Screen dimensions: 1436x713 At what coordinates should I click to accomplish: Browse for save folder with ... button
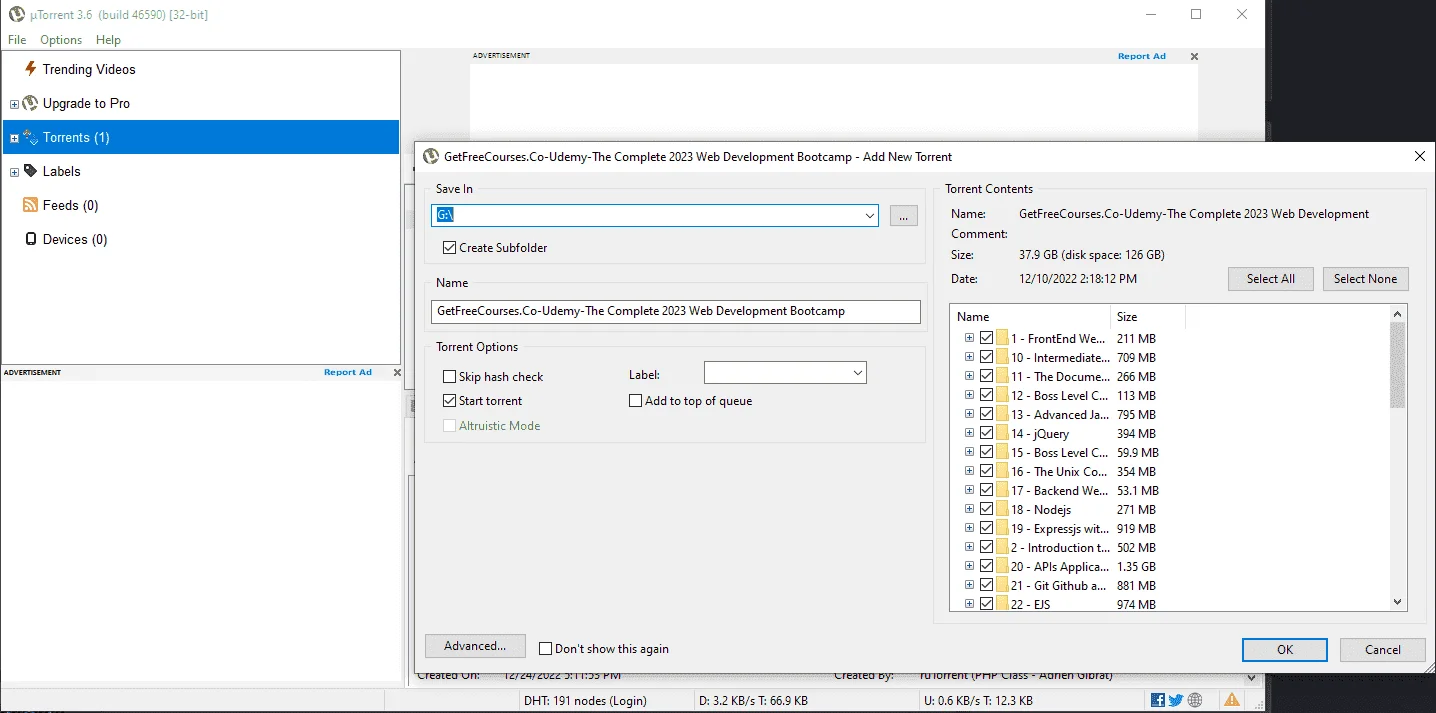903,215
